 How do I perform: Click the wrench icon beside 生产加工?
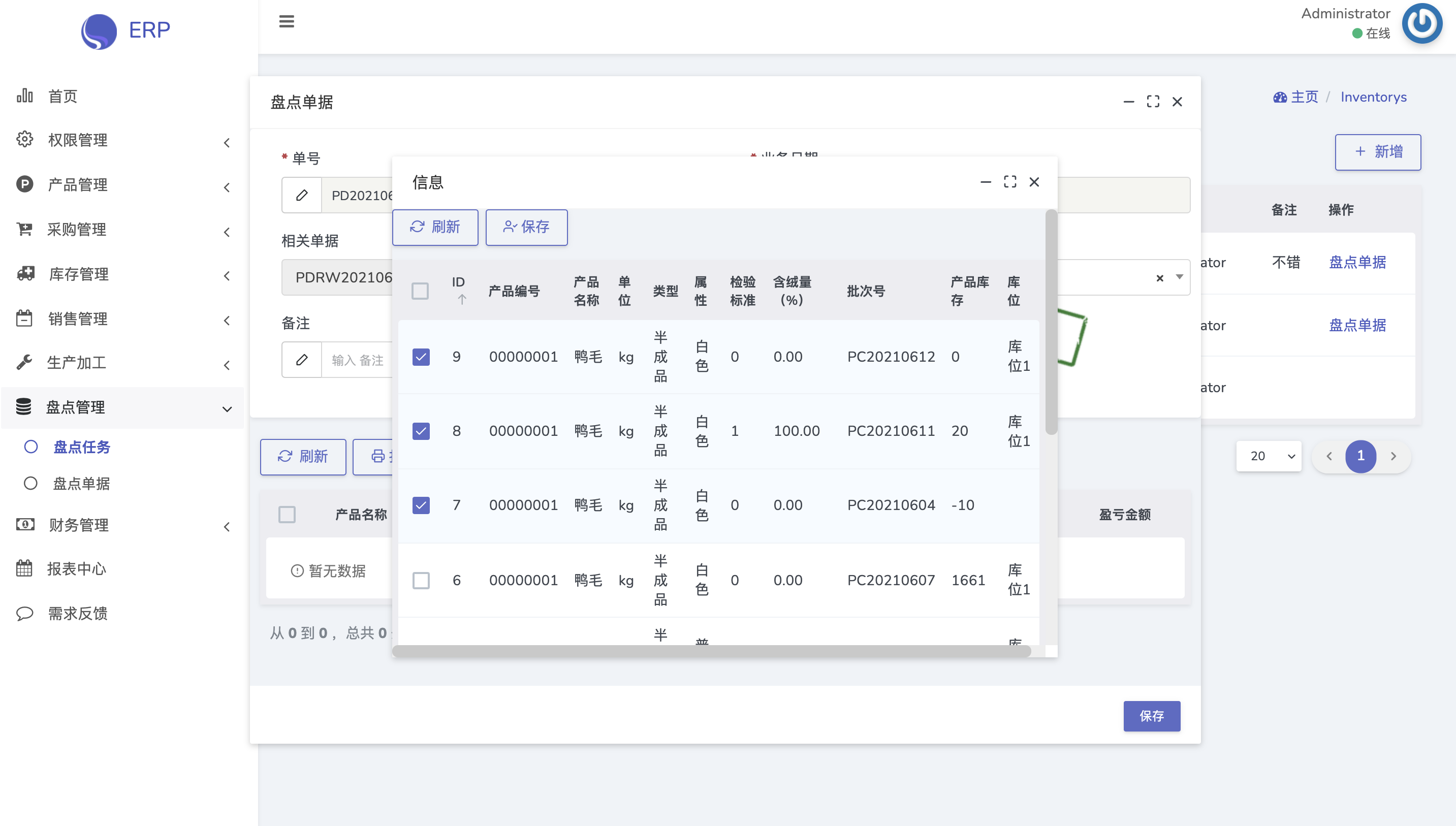click(24, 362)
